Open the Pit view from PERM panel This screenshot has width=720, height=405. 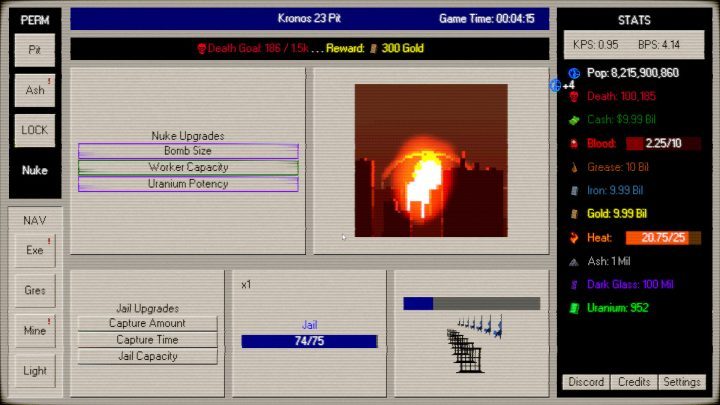(x=35, y=49)
